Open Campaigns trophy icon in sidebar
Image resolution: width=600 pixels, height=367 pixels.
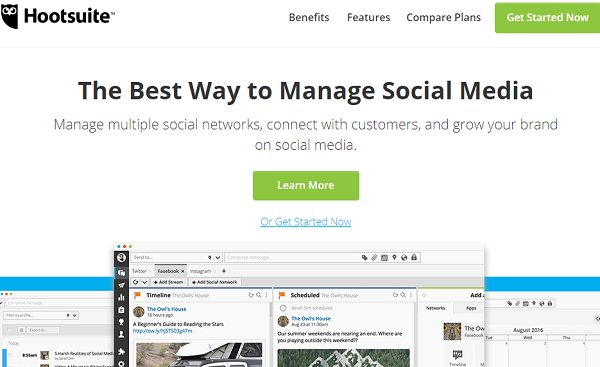coord(121,322)
